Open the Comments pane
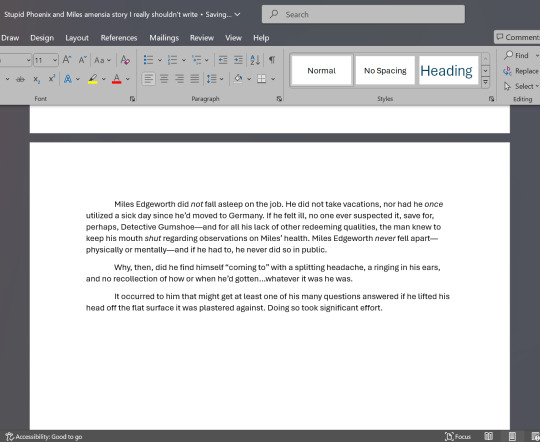The height and width of the screenshot is (442, 540). click(x=517, y=37)
